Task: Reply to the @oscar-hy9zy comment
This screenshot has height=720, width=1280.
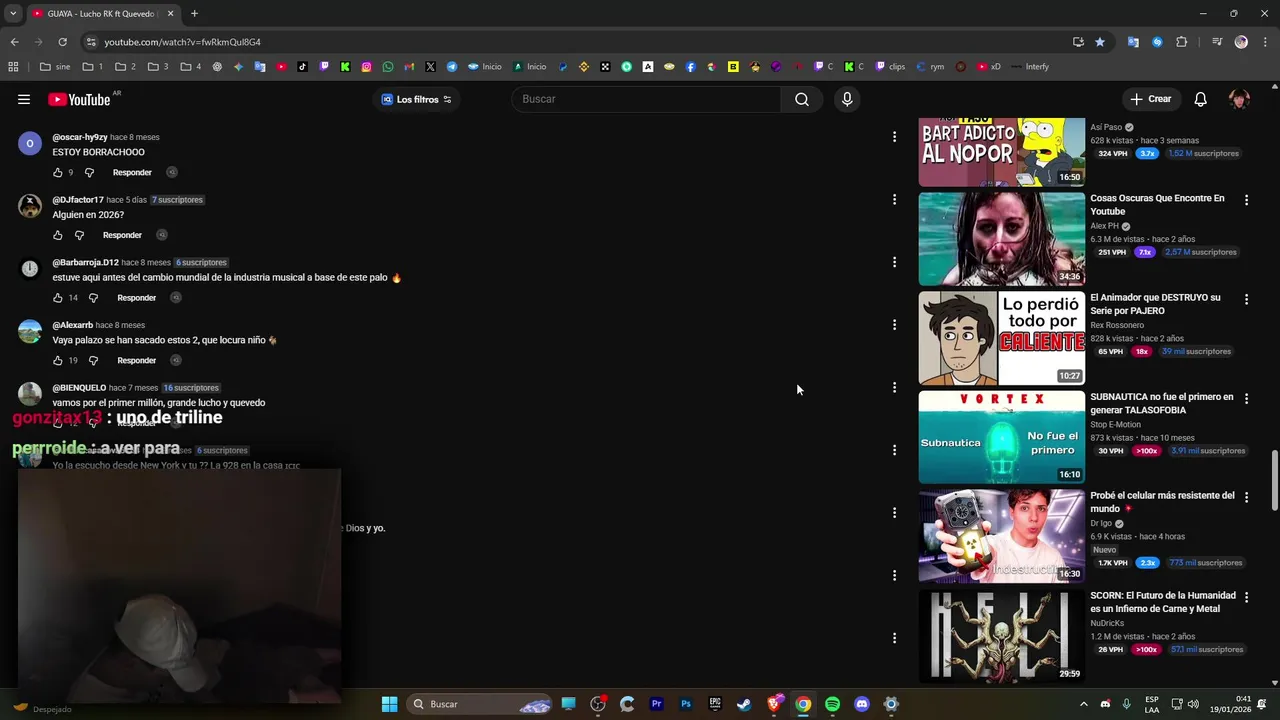Action: pyautogui.click(x=132, y=172)
